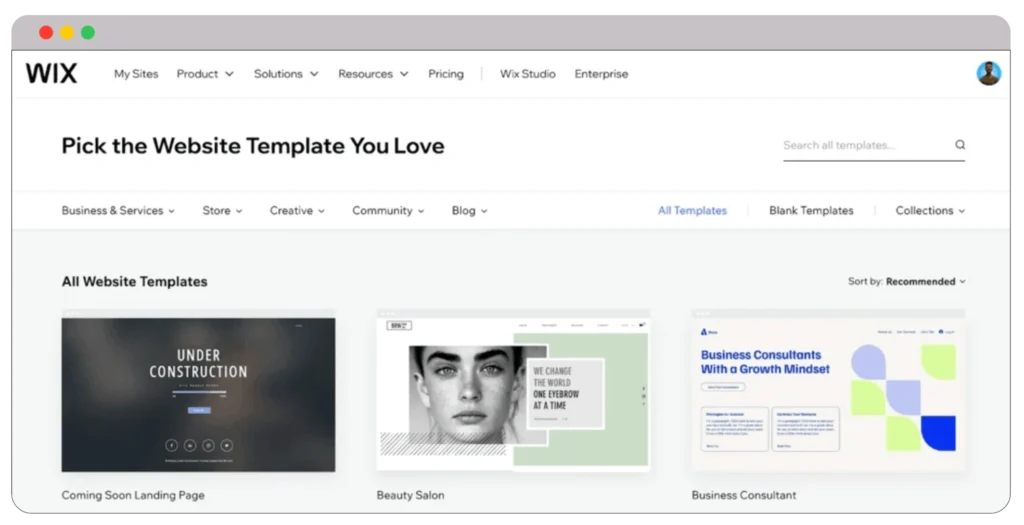Expand the Store category

(222, 210)
